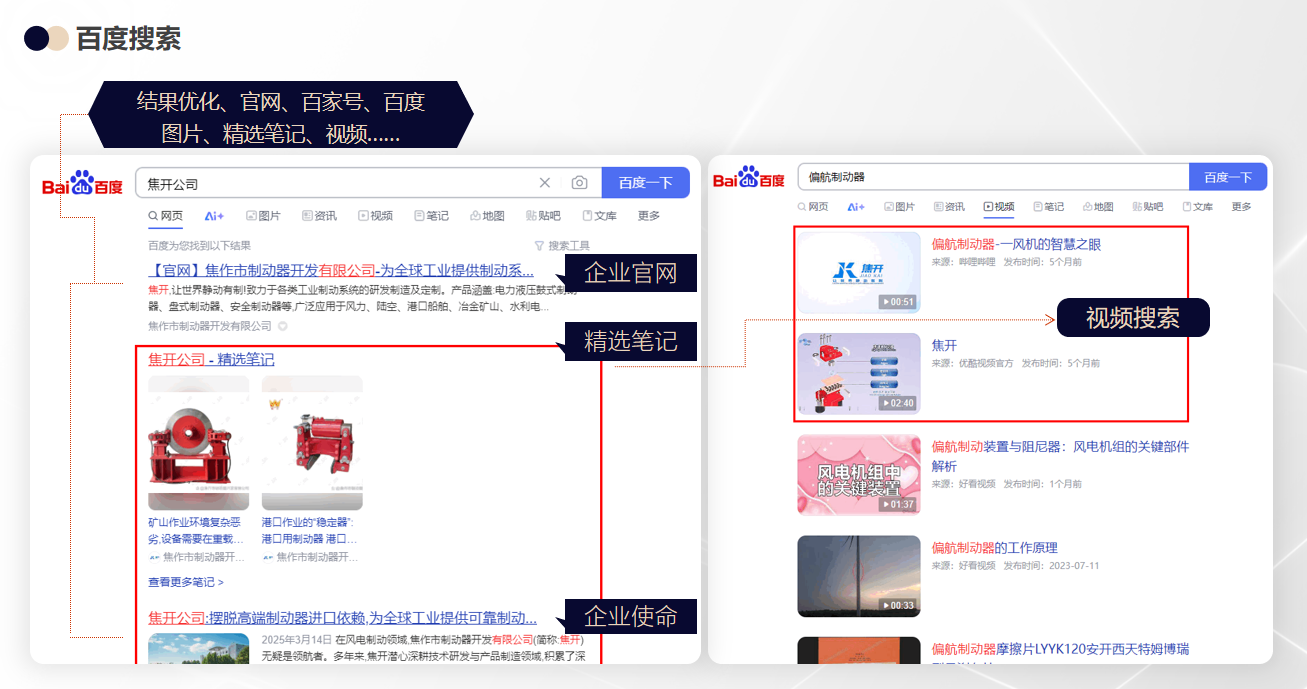Expand 更多 in the 焦开公司 page tabs

pyautogui.click(x=649, y=215)
